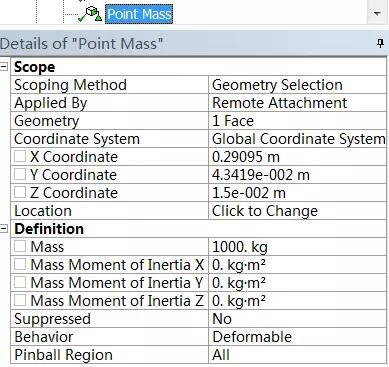This screenshot has width=389, height=367.
Task: Toggle Z Coordinate parameter checkbox
Action: coord(20,192)
